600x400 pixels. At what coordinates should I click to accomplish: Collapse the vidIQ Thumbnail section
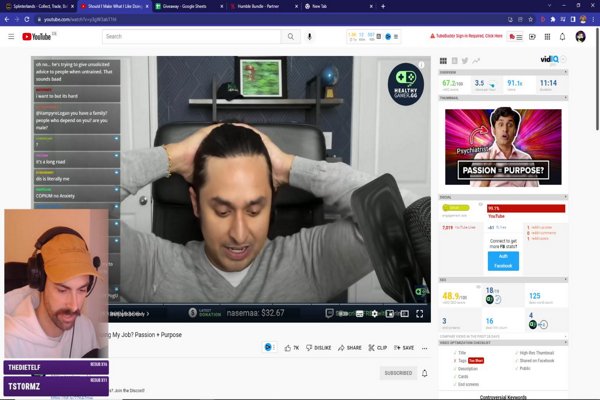coord(565,98)
